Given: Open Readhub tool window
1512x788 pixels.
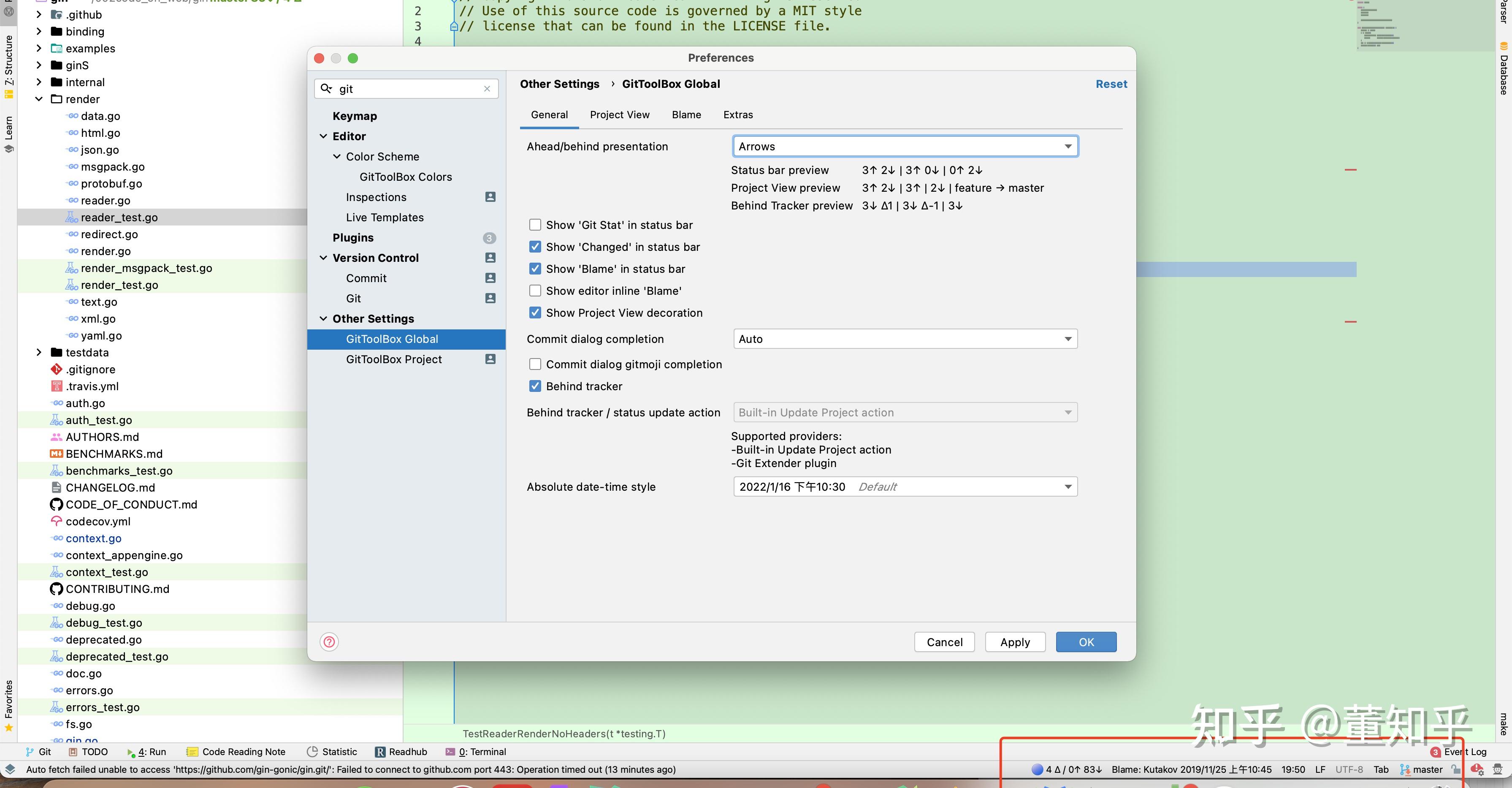Looking at the screenshot, I should (401, 752).
